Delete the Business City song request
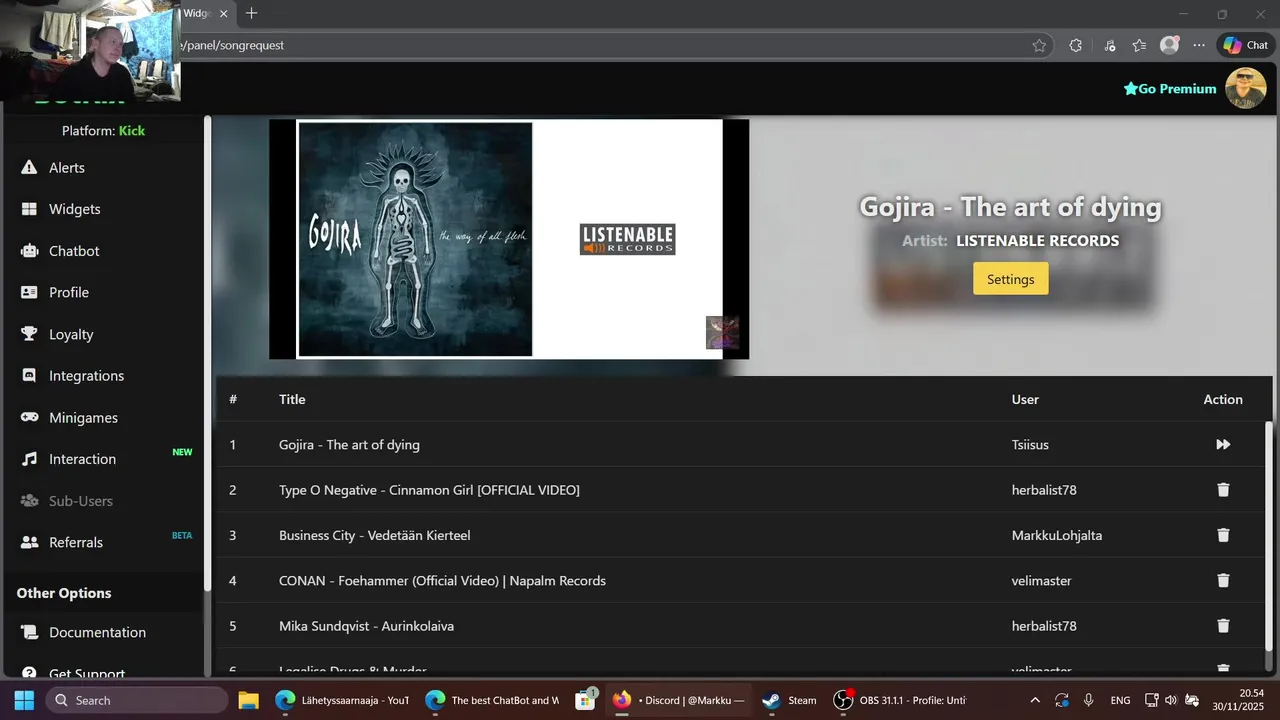Screen dimensions: 1280x720 click(x=1223, y=535)
